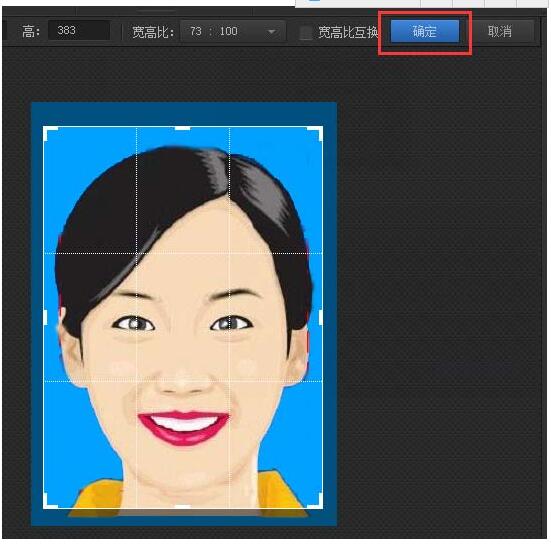Viewport: 551px width, 544px height.
Task: Expand the 宽高比 dropdown arrow
Action: click(271, 32)
